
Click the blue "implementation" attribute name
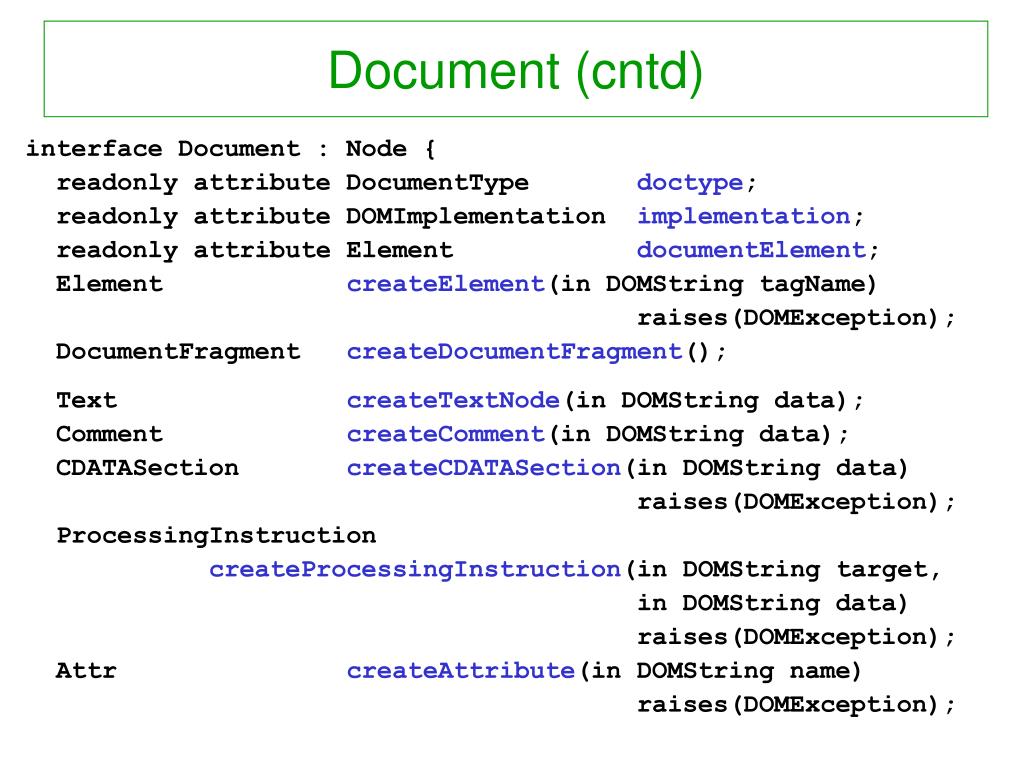pos(743,217)
